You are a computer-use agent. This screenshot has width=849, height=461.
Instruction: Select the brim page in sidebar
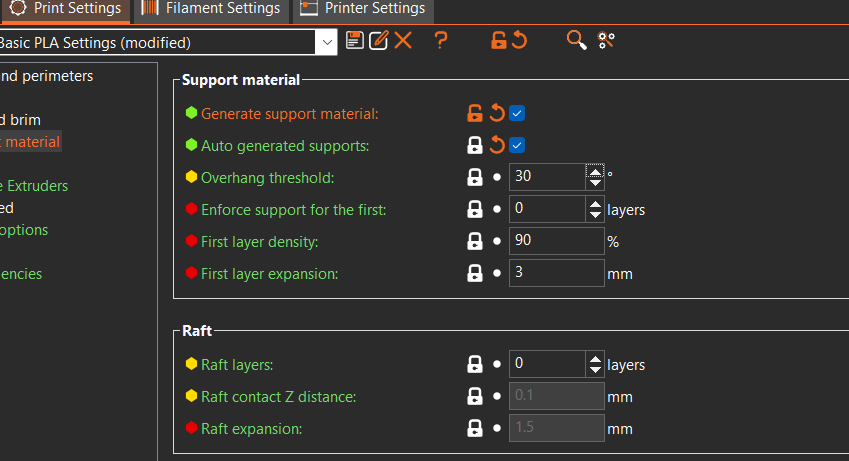tap(21, 120)
